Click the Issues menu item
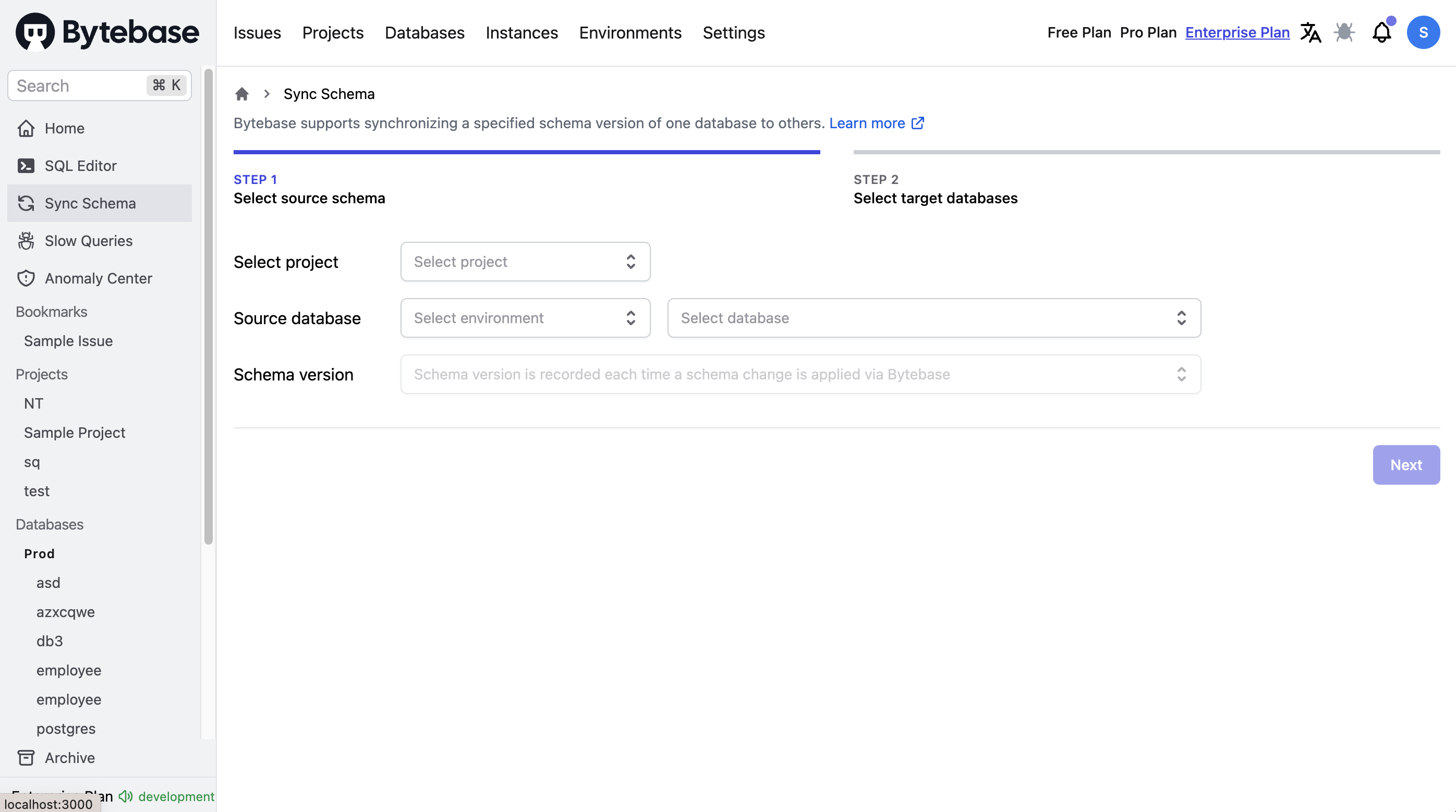 pos(257,31)
